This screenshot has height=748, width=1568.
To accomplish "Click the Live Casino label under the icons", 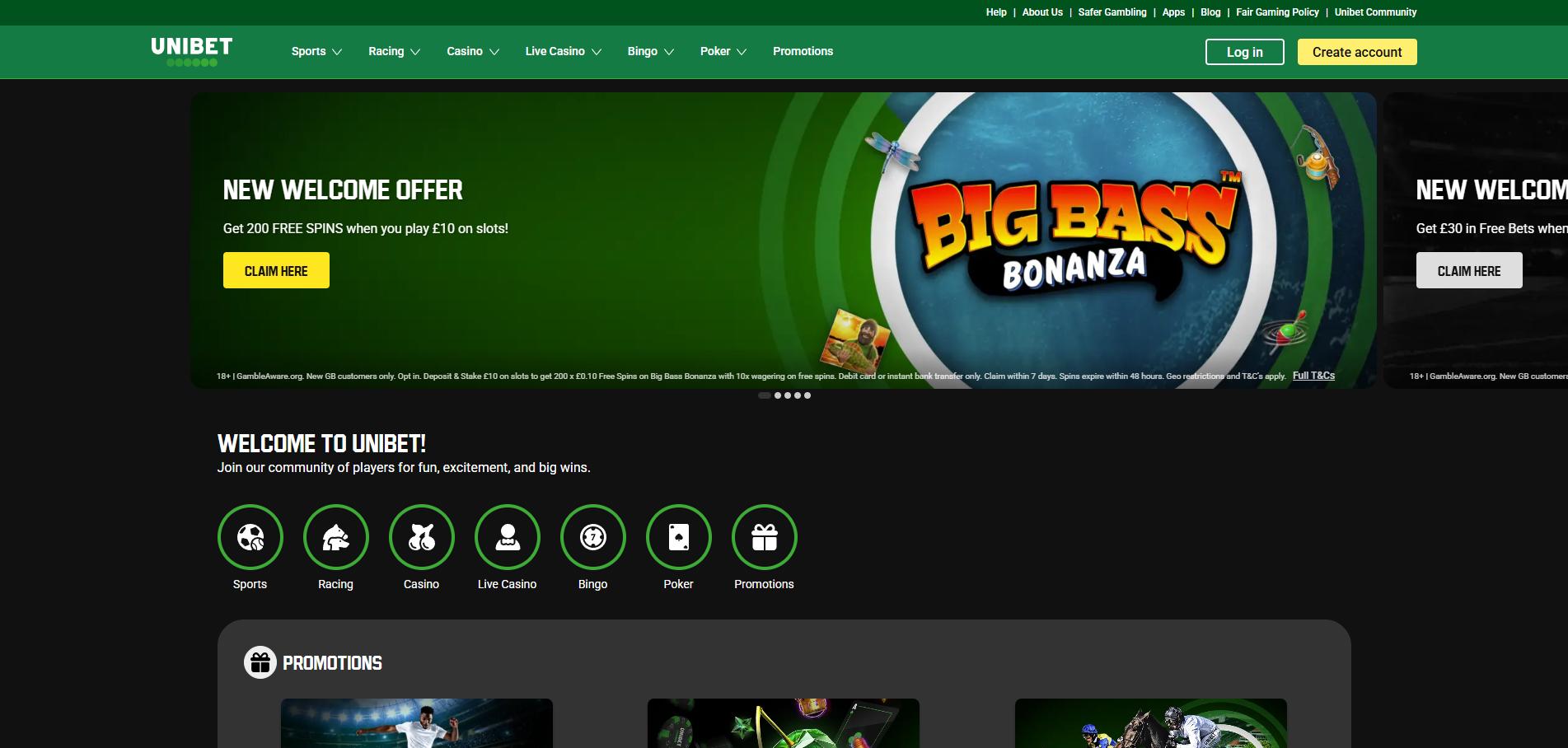I will (507, 584).
